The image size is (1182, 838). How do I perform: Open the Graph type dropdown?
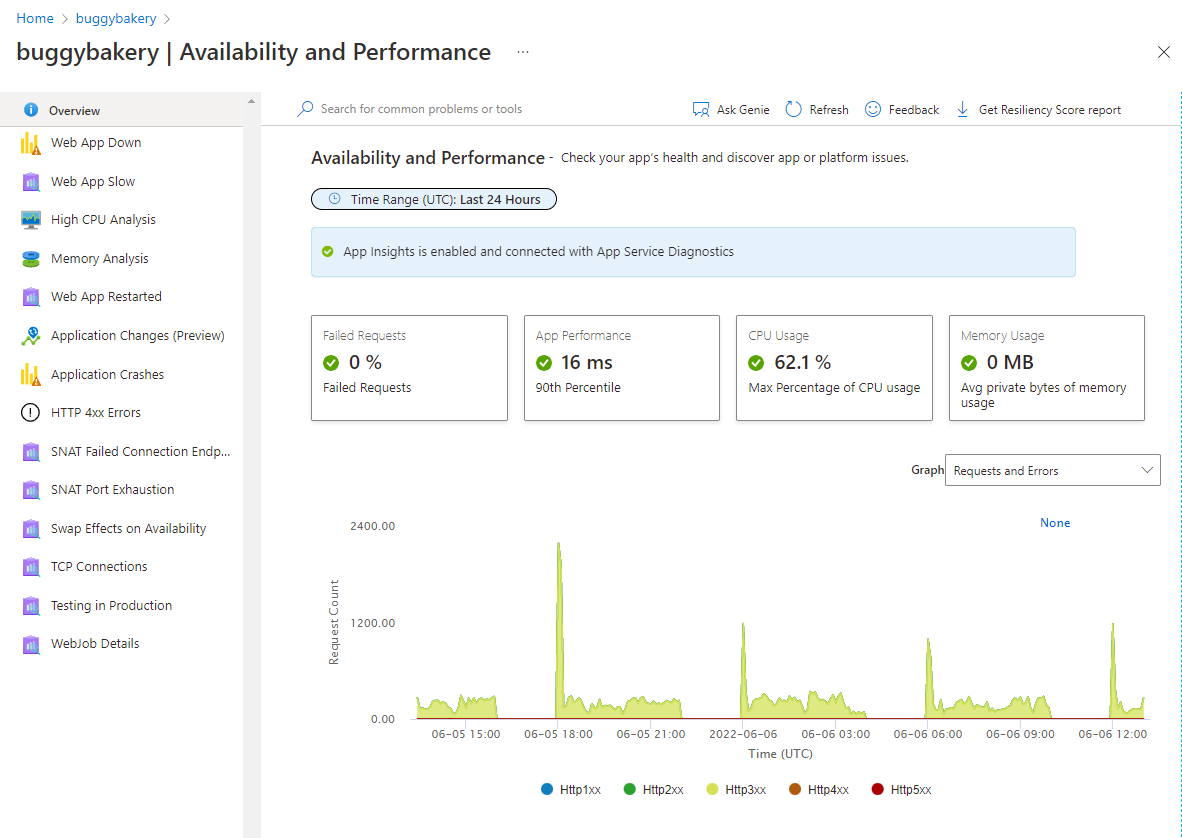coord(1052,470)
